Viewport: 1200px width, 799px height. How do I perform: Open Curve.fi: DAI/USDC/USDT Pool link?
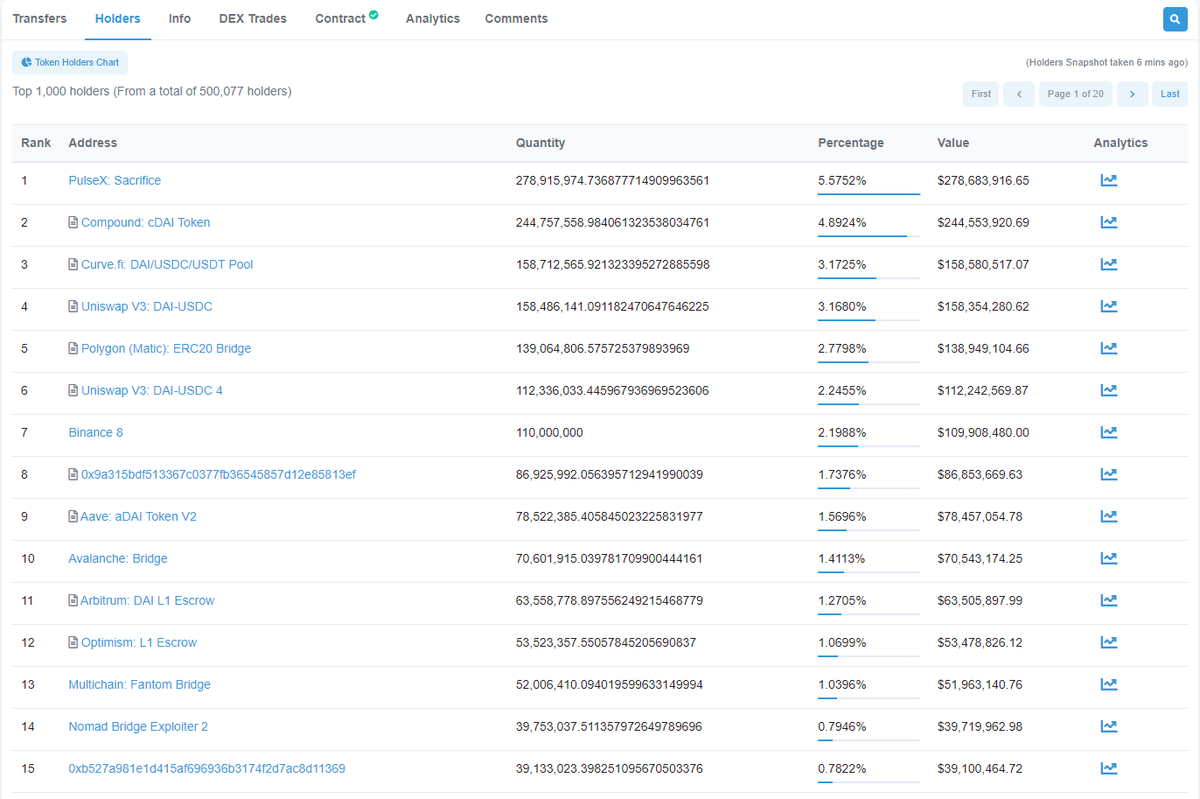(167, 265)
